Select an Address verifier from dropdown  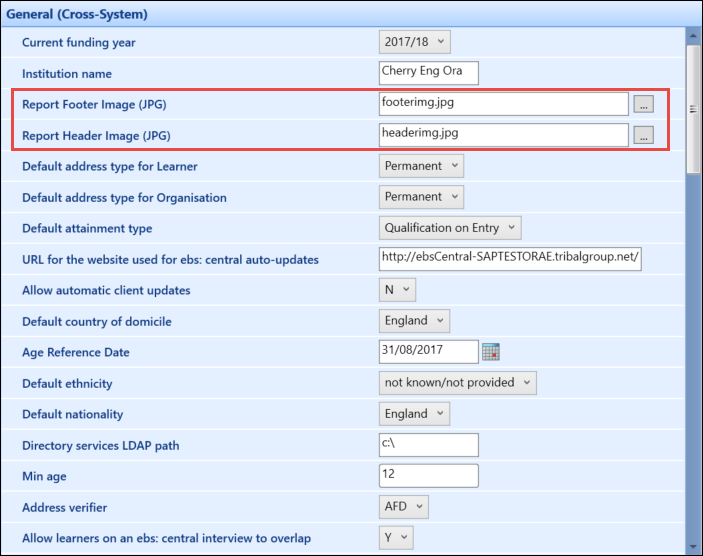pos(404,507)
